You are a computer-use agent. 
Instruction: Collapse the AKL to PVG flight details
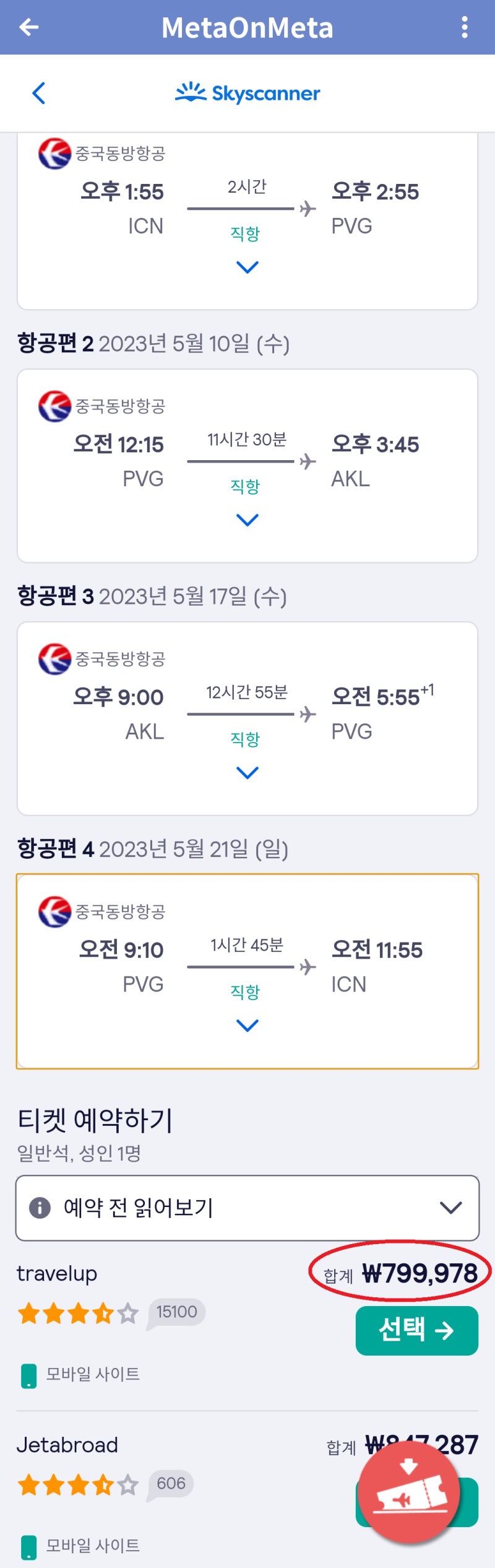pyautogui.click(x=247, y=772)
